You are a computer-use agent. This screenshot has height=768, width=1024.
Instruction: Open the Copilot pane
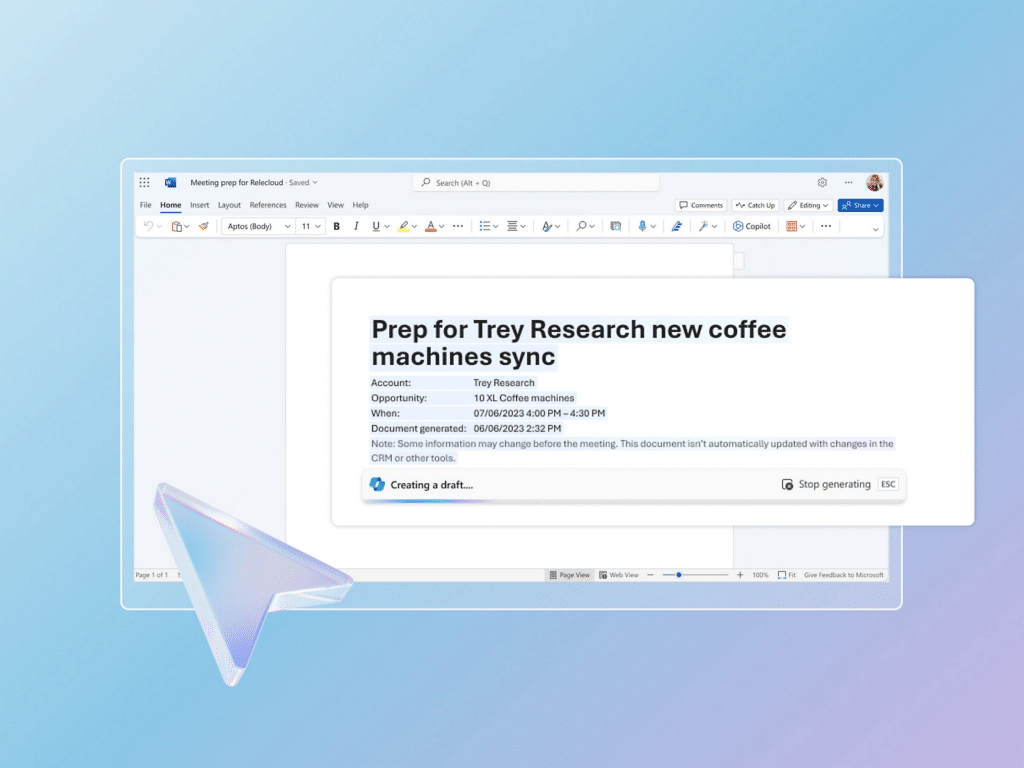click(753, 226)
